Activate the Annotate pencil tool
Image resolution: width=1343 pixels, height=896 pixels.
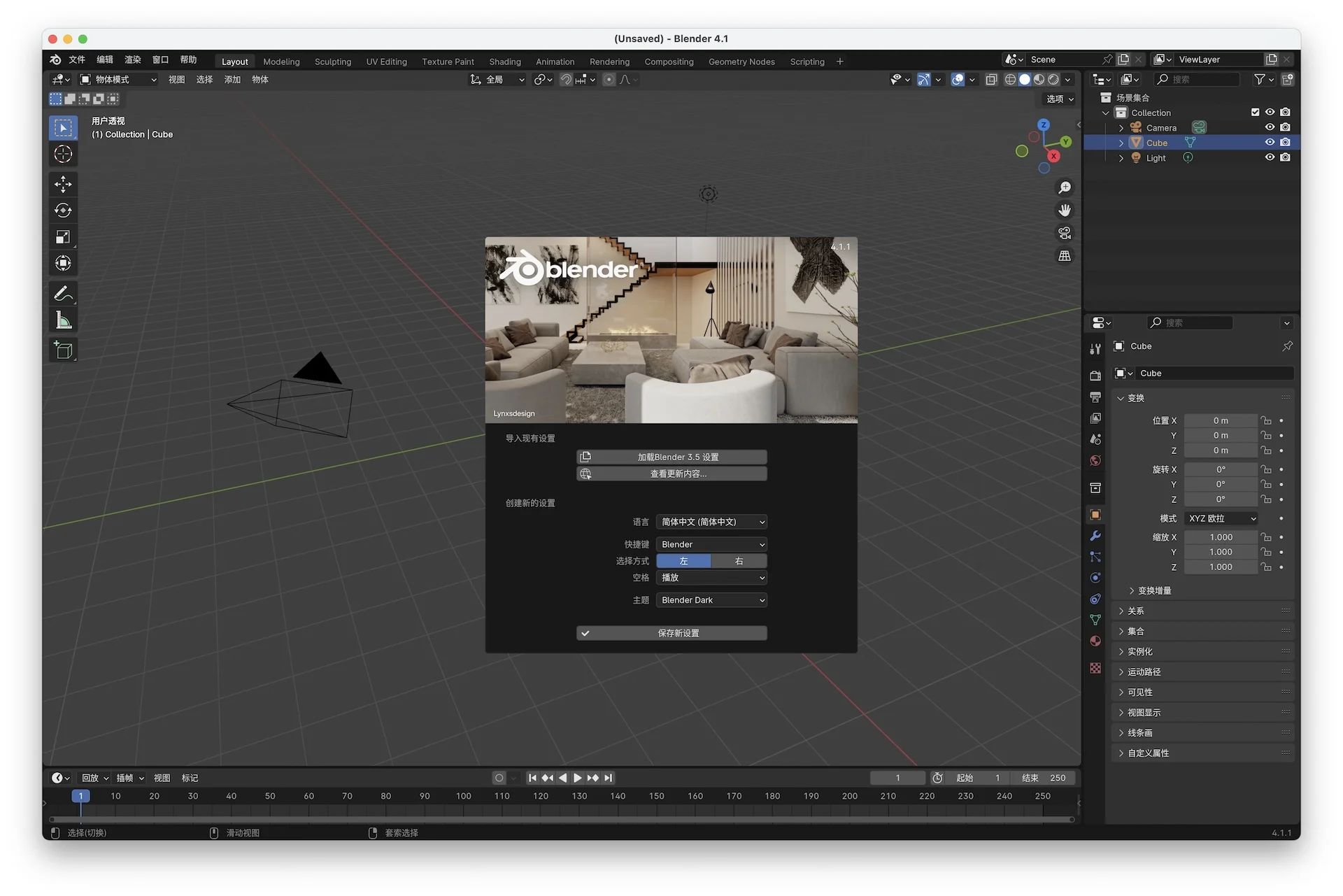pos(63,294)
